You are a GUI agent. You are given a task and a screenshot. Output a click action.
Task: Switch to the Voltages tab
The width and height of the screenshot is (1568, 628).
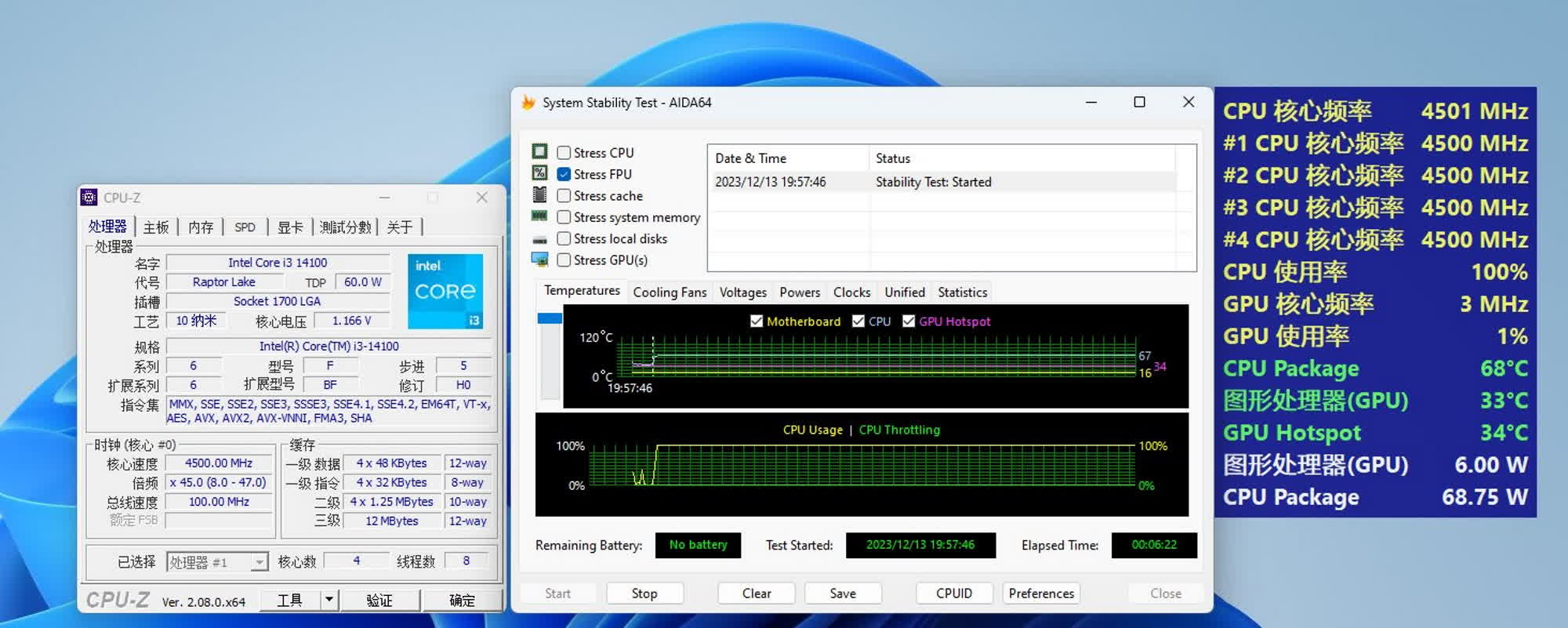(x=742, y=292)
